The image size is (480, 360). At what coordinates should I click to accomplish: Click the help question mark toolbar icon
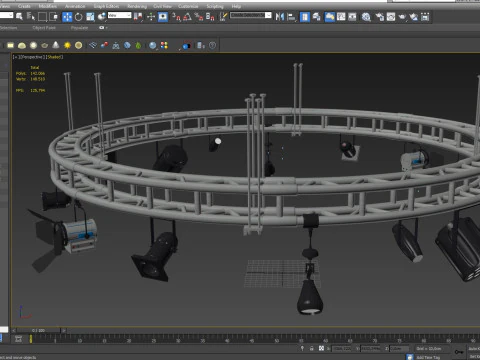212,45
